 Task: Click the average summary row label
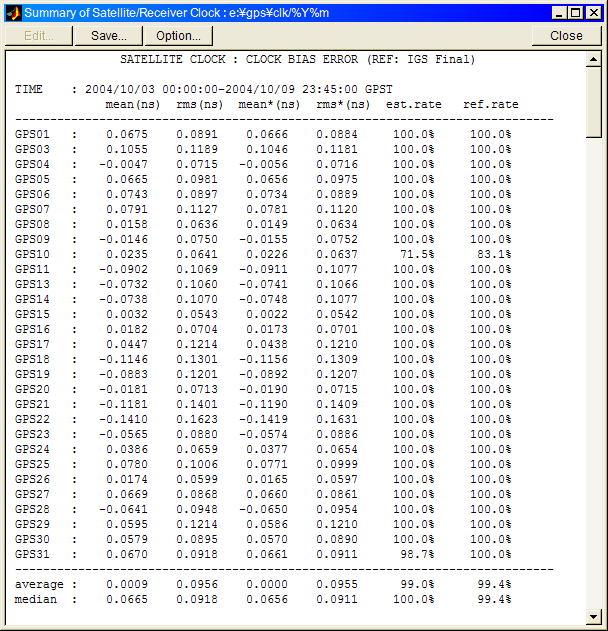click(x=39, y=584)
